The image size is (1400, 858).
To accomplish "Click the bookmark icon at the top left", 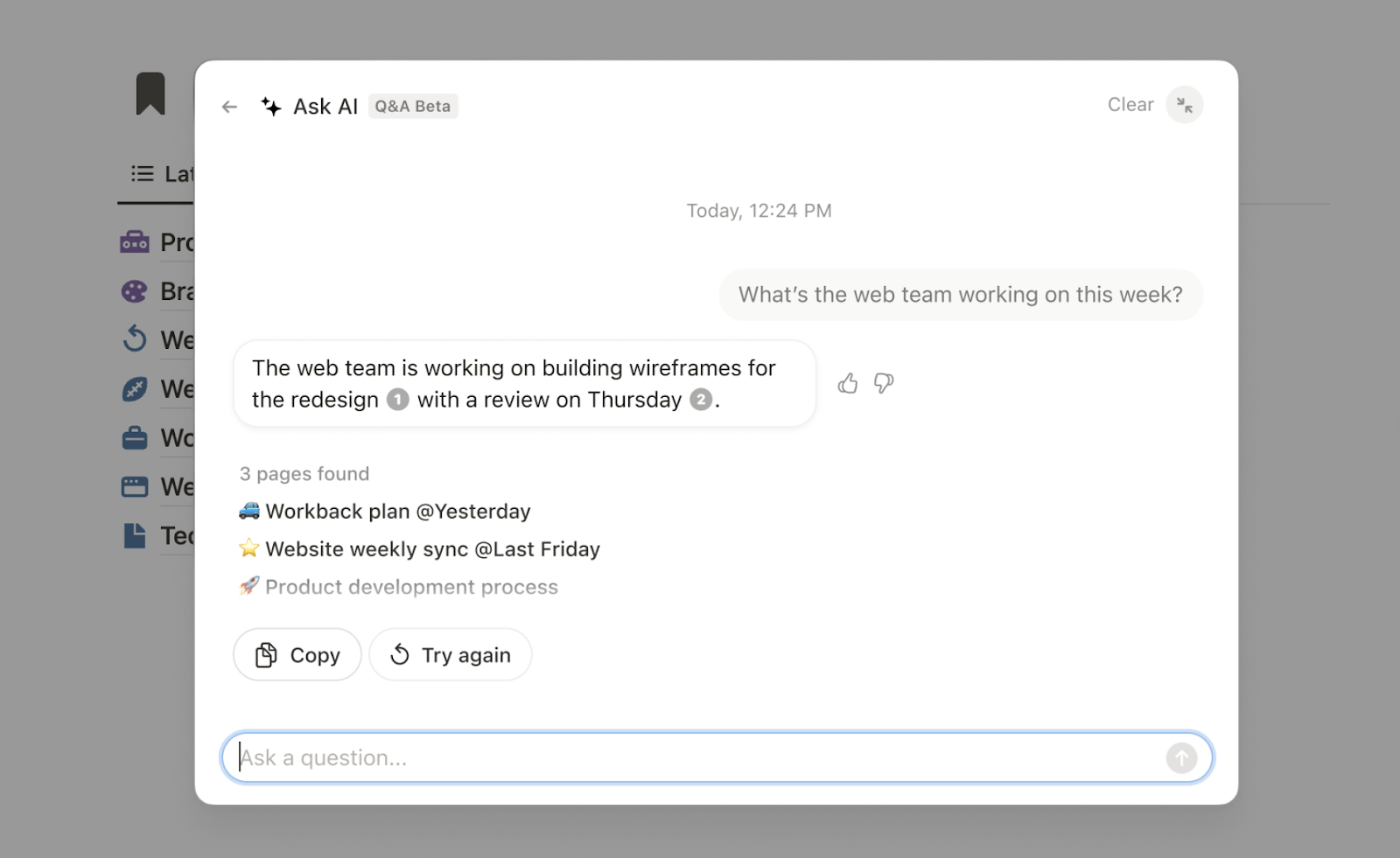I will [152, 93].
